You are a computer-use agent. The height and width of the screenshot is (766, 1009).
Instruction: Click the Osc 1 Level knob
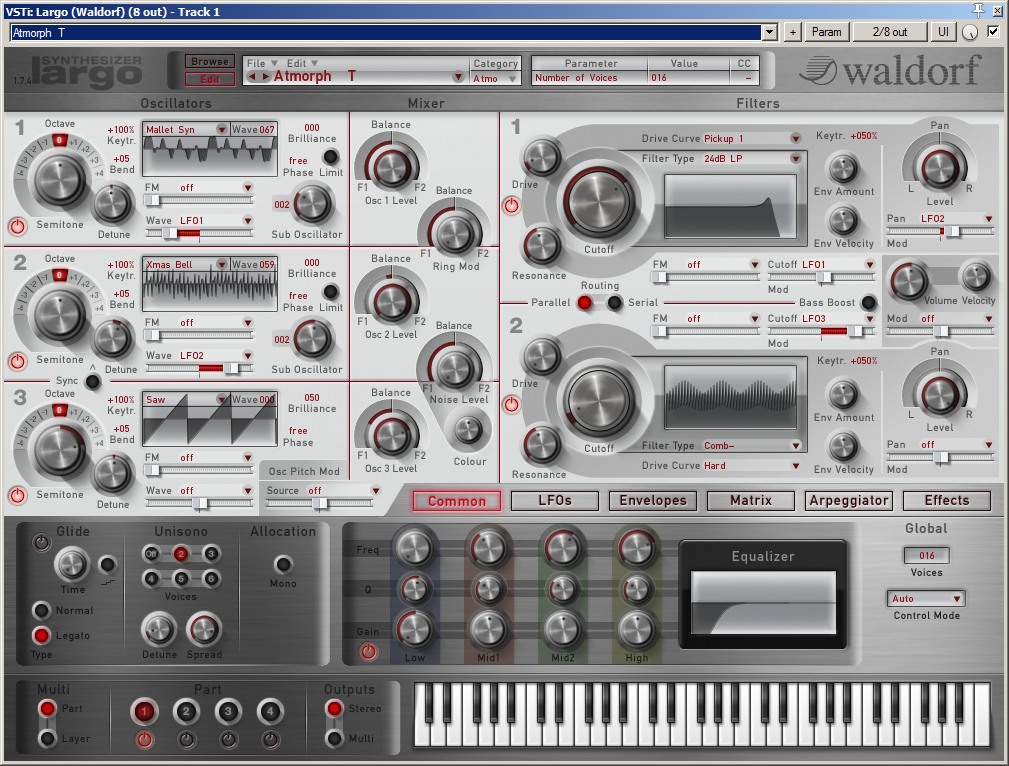(391, 167)
